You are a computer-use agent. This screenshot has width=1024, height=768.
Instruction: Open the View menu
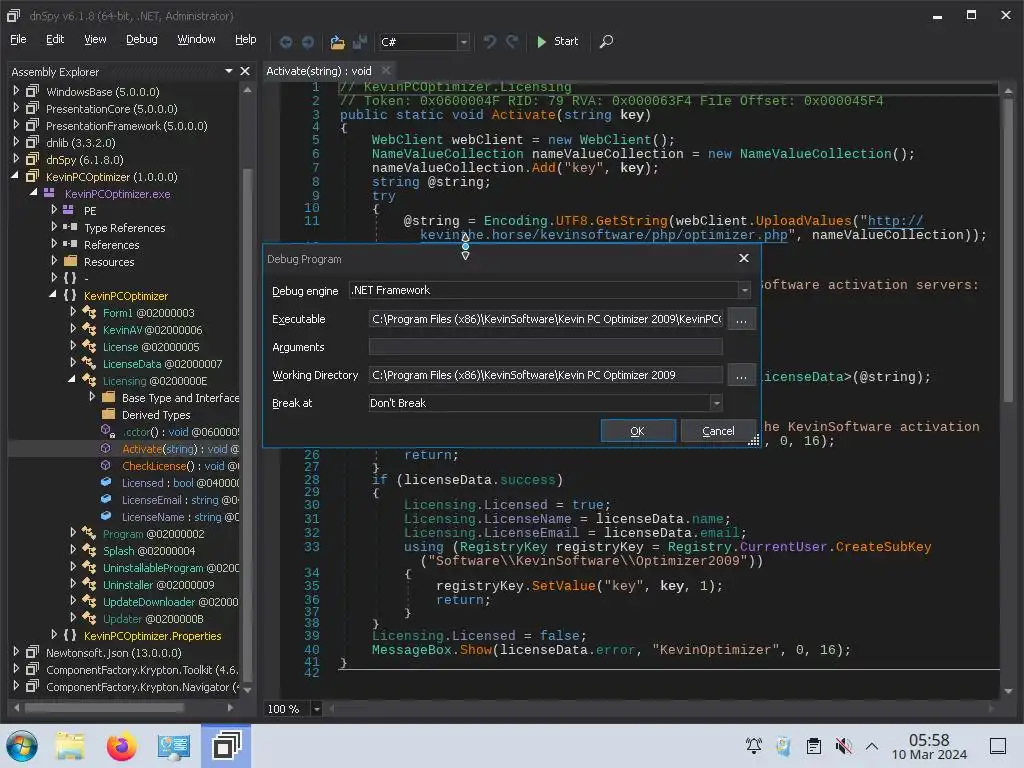coord(95,39)
